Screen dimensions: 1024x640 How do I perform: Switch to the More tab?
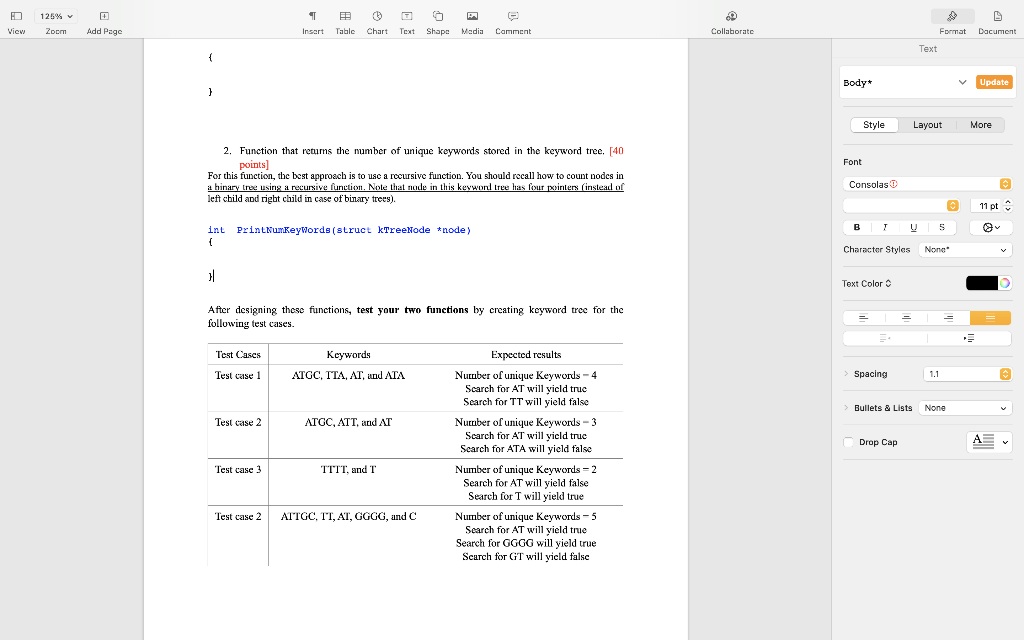(x=980, y=124)
